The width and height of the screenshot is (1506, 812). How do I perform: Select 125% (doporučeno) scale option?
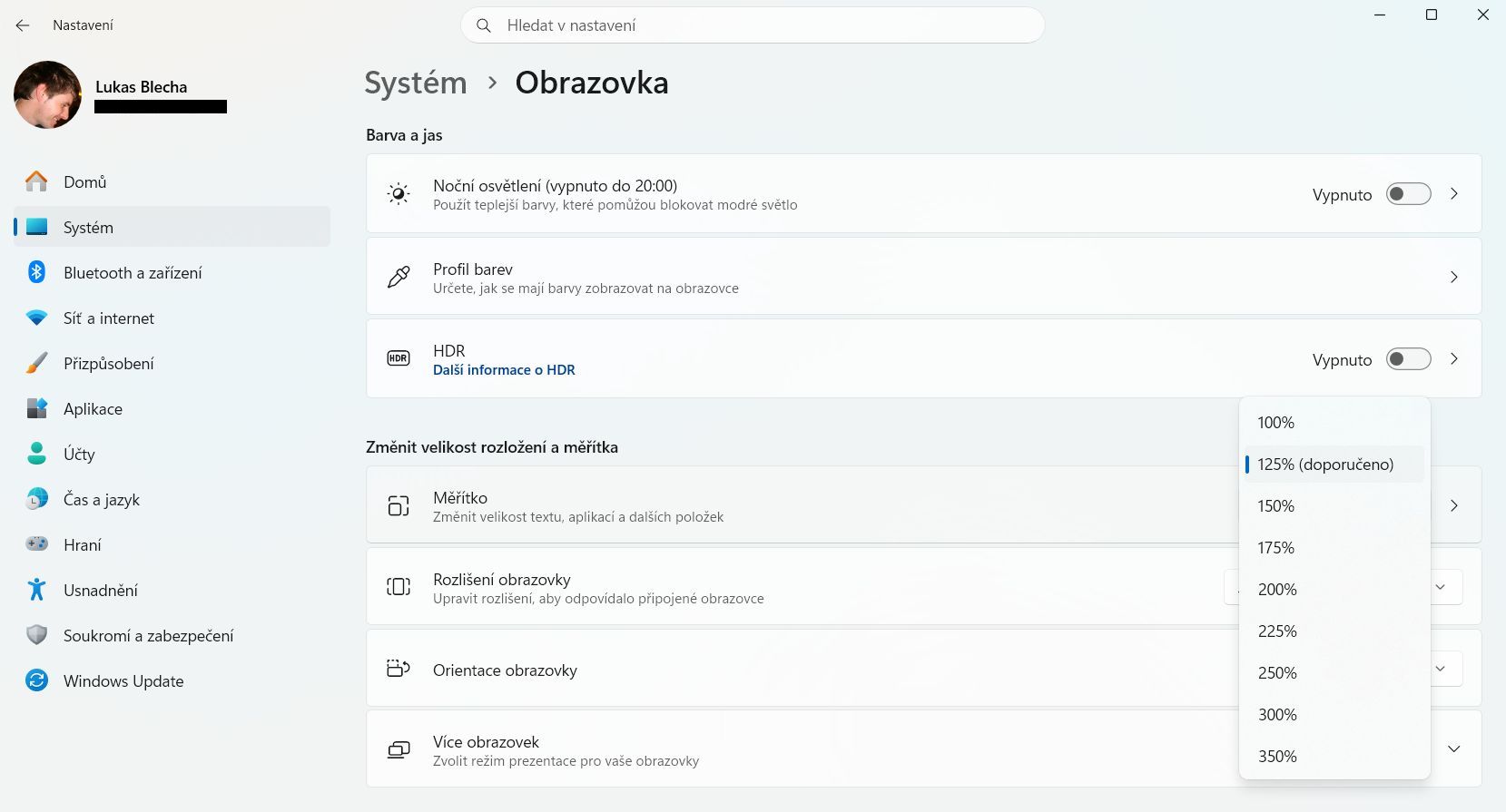(1334, 465)
